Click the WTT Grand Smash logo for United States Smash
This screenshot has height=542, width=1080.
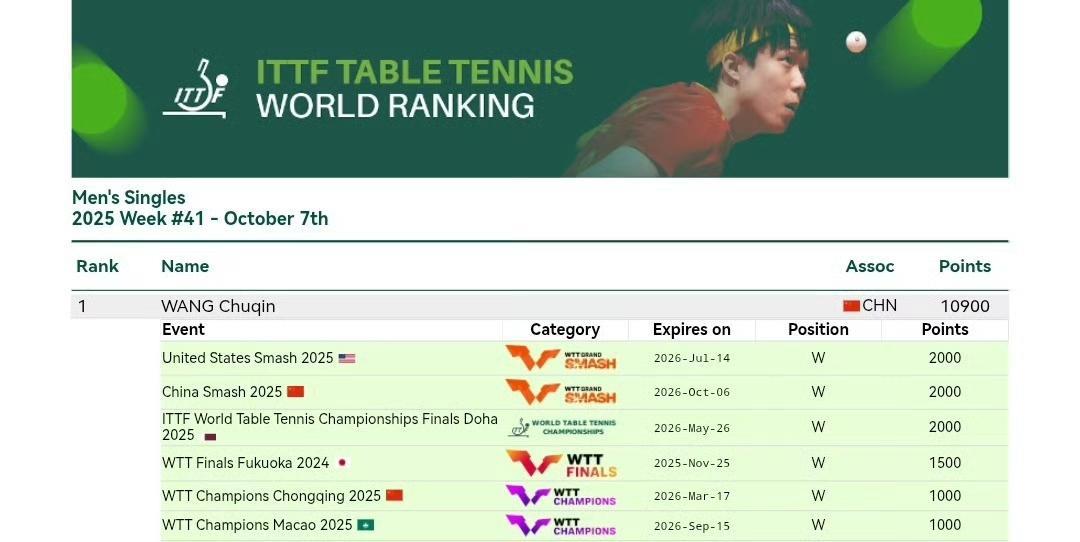[x=561, y=358]
